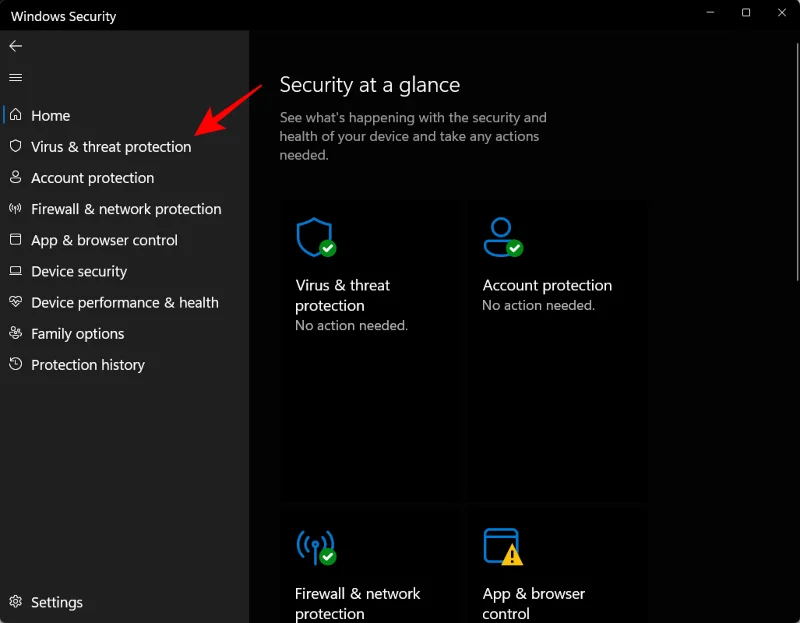Select the Device security laptop icon in sidebar
Screen dimensions: 800x623
tap(16, 271)
